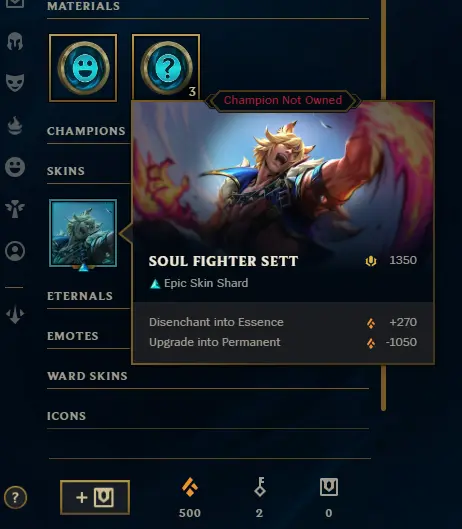
Task: Go to the Icons section
Action: pos(66,416)
